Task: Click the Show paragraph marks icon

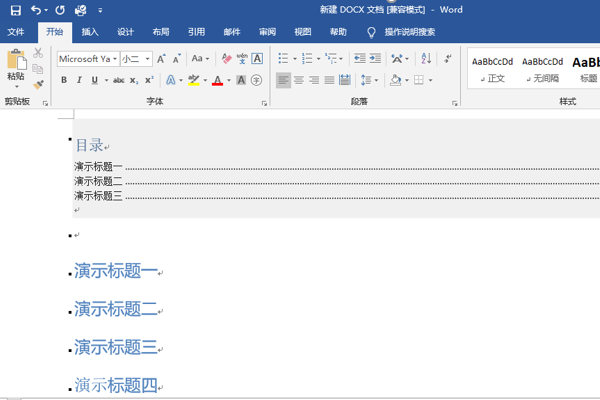Action: click(447, 58)
